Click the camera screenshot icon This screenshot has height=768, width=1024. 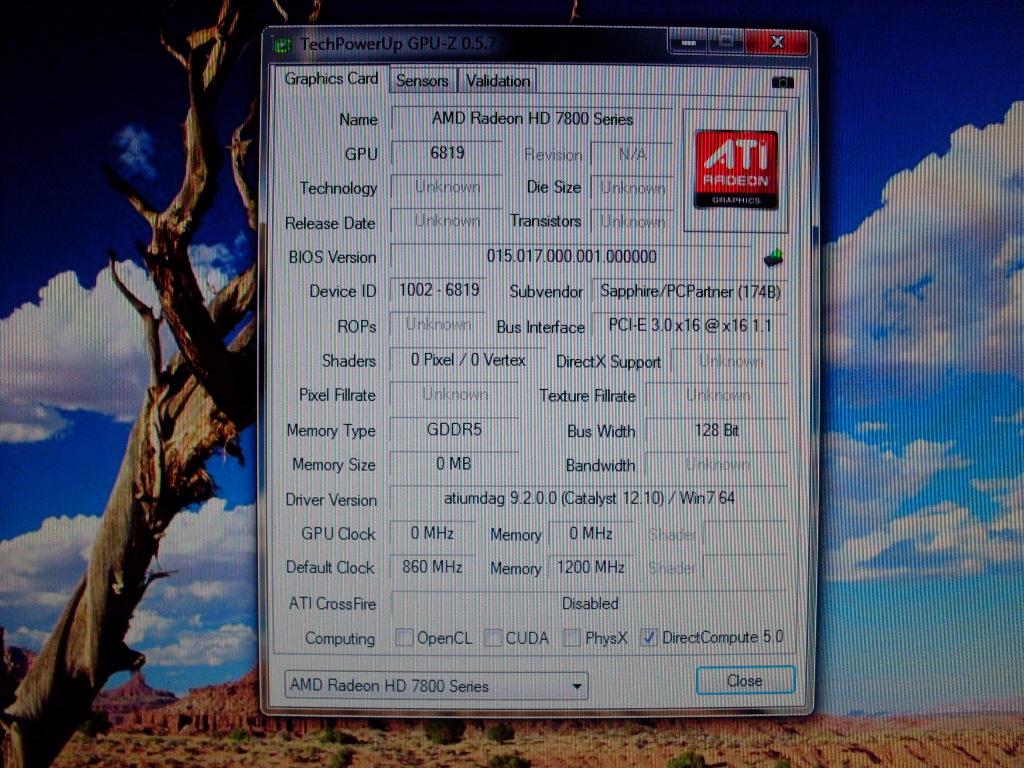(x=782, y=82)
